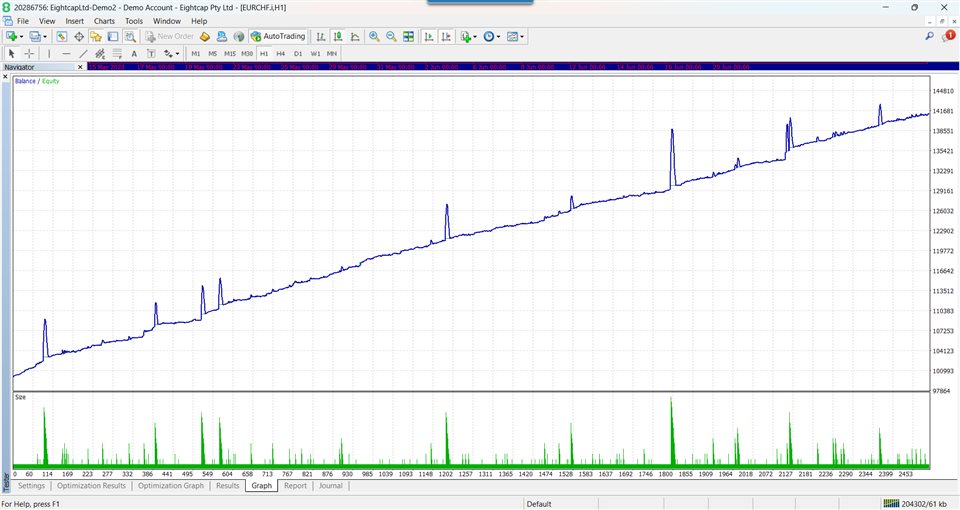This screenshot has height=510, width=960.
Task: Click the search magnifier at top right
Action: 927,37
